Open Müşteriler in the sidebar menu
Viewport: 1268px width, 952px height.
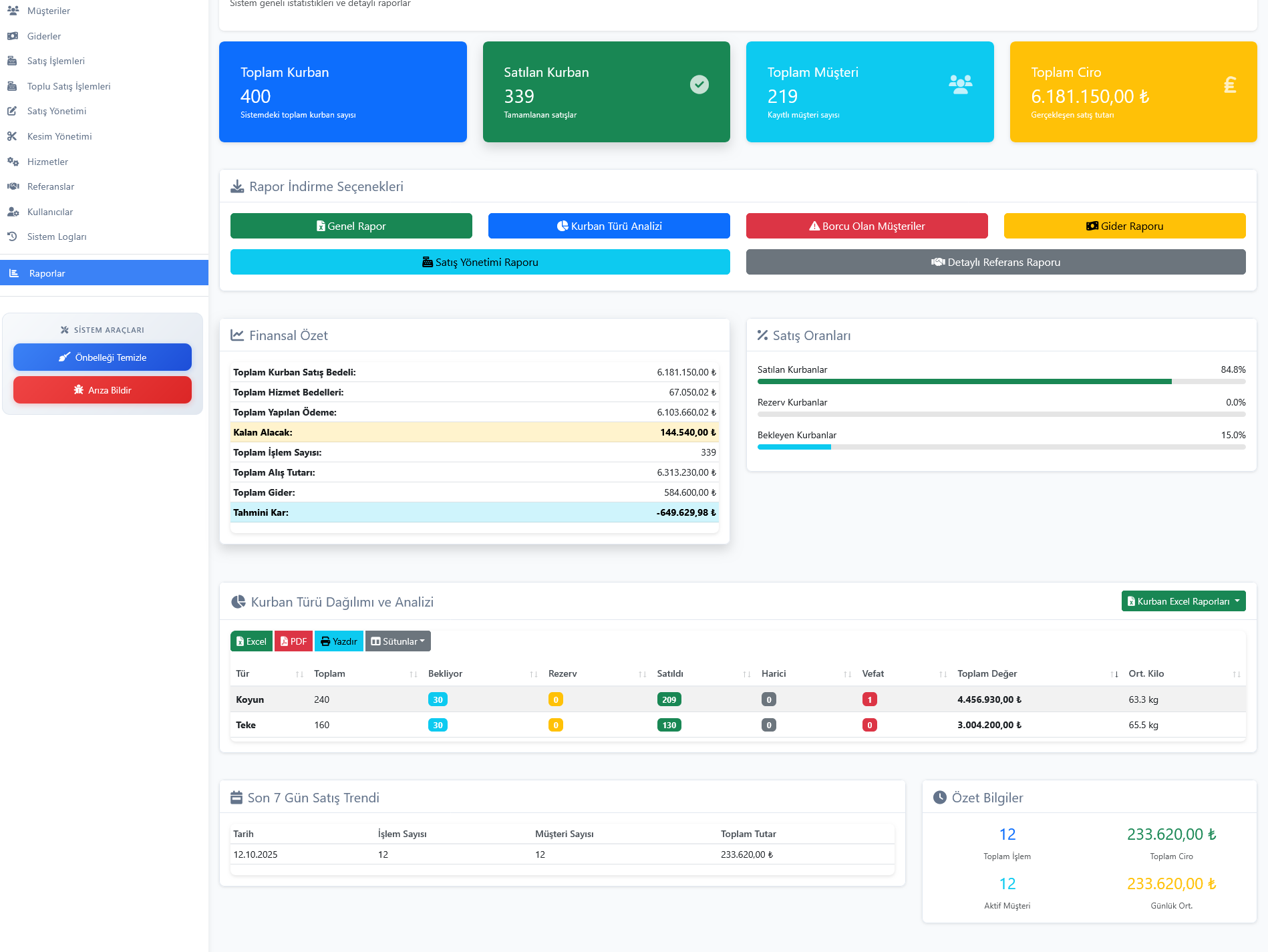click(49, 11)
